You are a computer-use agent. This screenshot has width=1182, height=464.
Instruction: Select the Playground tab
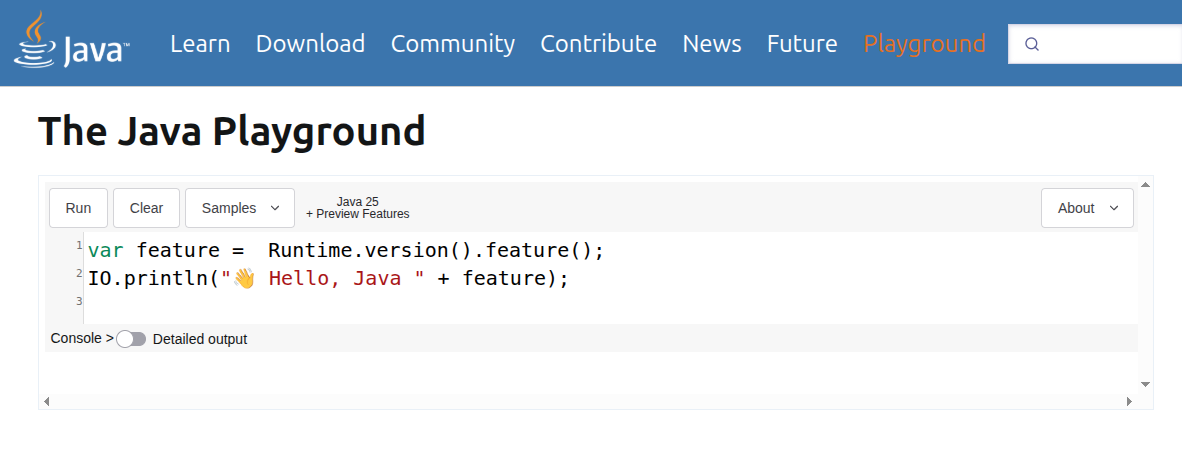924,44
